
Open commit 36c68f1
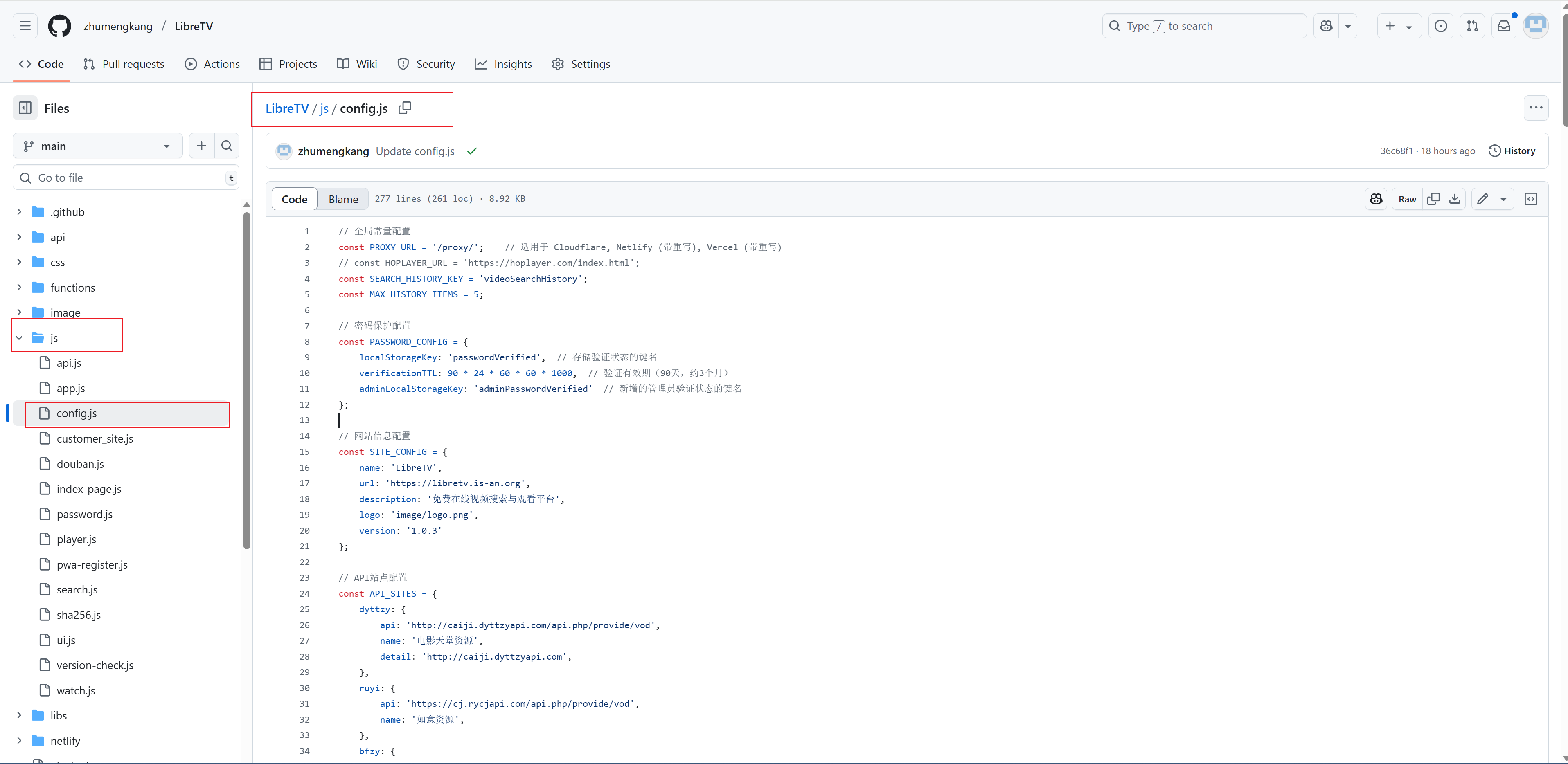1397,151
